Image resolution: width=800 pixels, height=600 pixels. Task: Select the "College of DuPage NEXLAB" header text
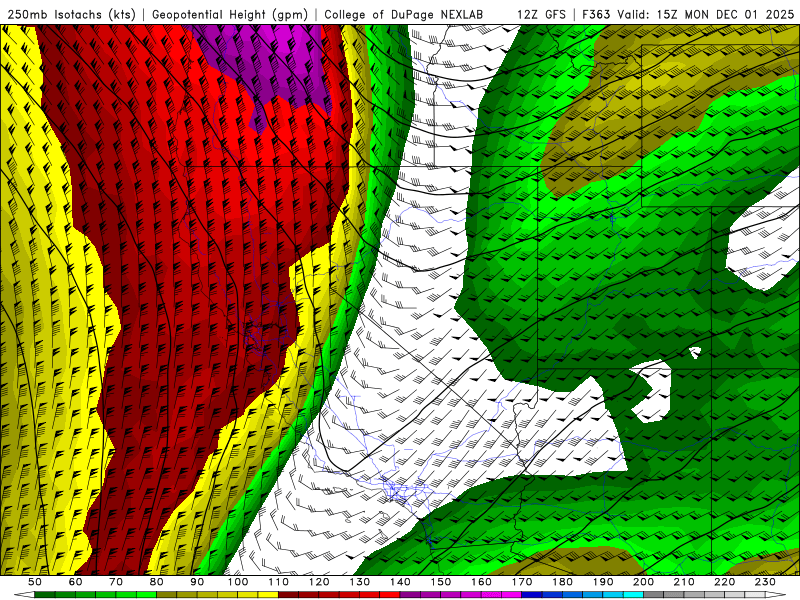tap(404, 14)
